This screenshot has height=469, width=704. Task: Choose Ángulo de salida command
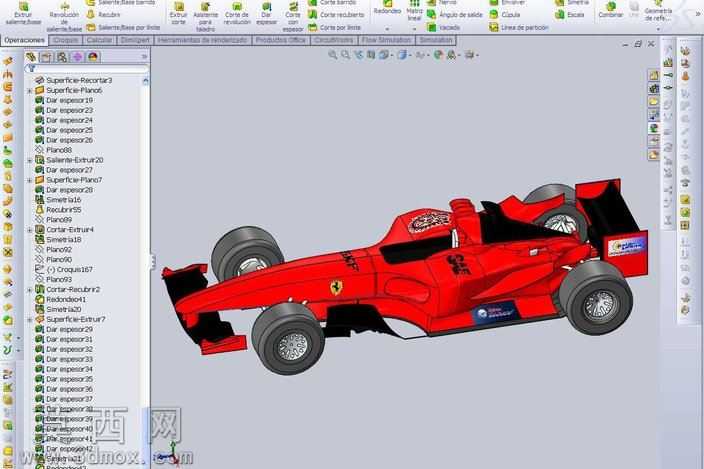coord(455,15)
